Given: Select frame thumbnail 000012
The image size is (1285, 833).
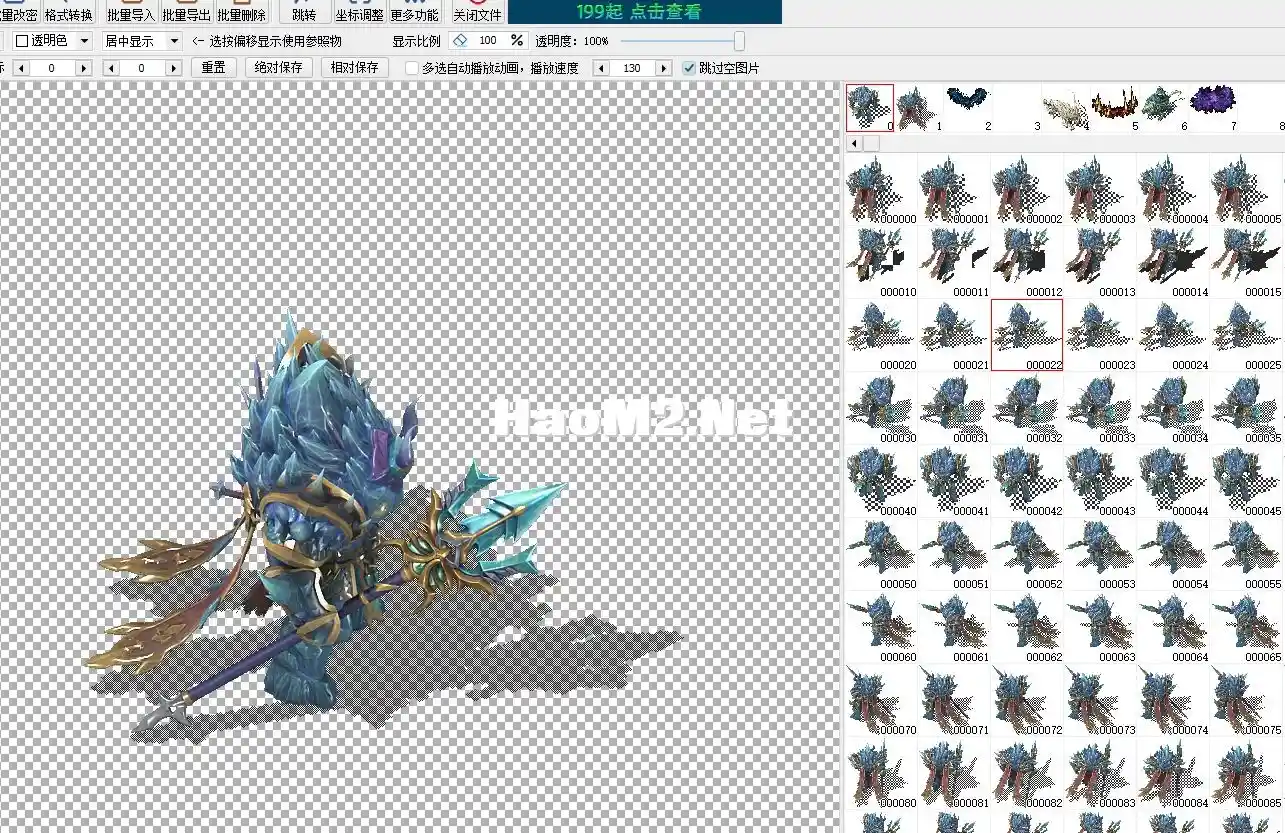Looking at the screenshot, I should point(1027,262).
